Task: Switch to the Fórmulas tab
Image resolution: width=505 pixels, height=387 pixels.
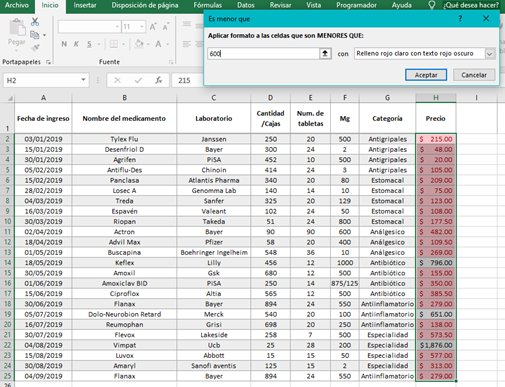Action: tap(208, 5)
